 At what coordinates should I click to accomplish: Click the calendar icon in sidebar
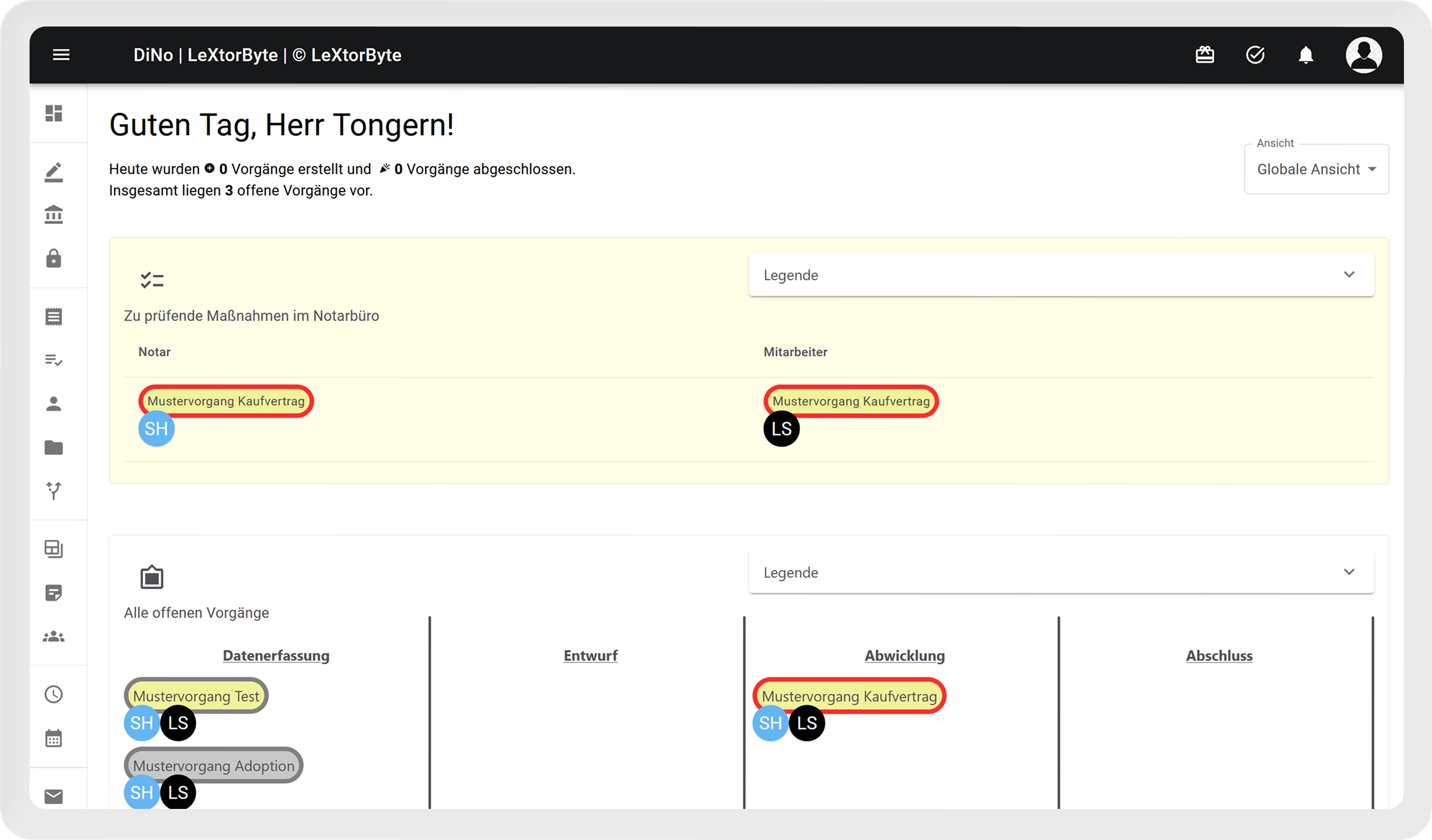[x=54, y=739]
